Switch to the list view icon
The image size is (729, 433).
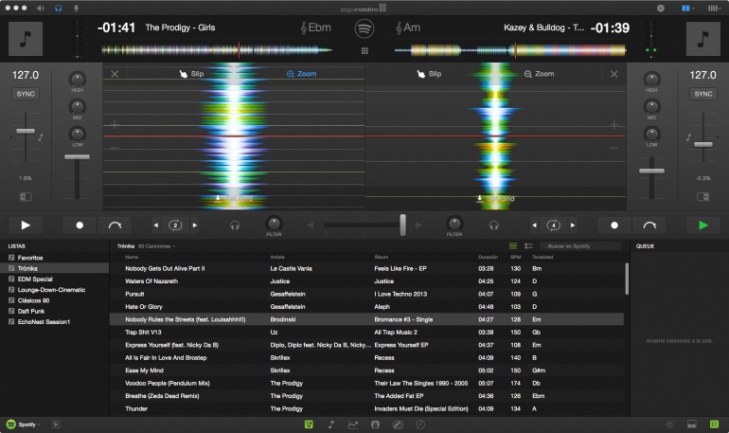pyautogui.click(x=513, y=246)
